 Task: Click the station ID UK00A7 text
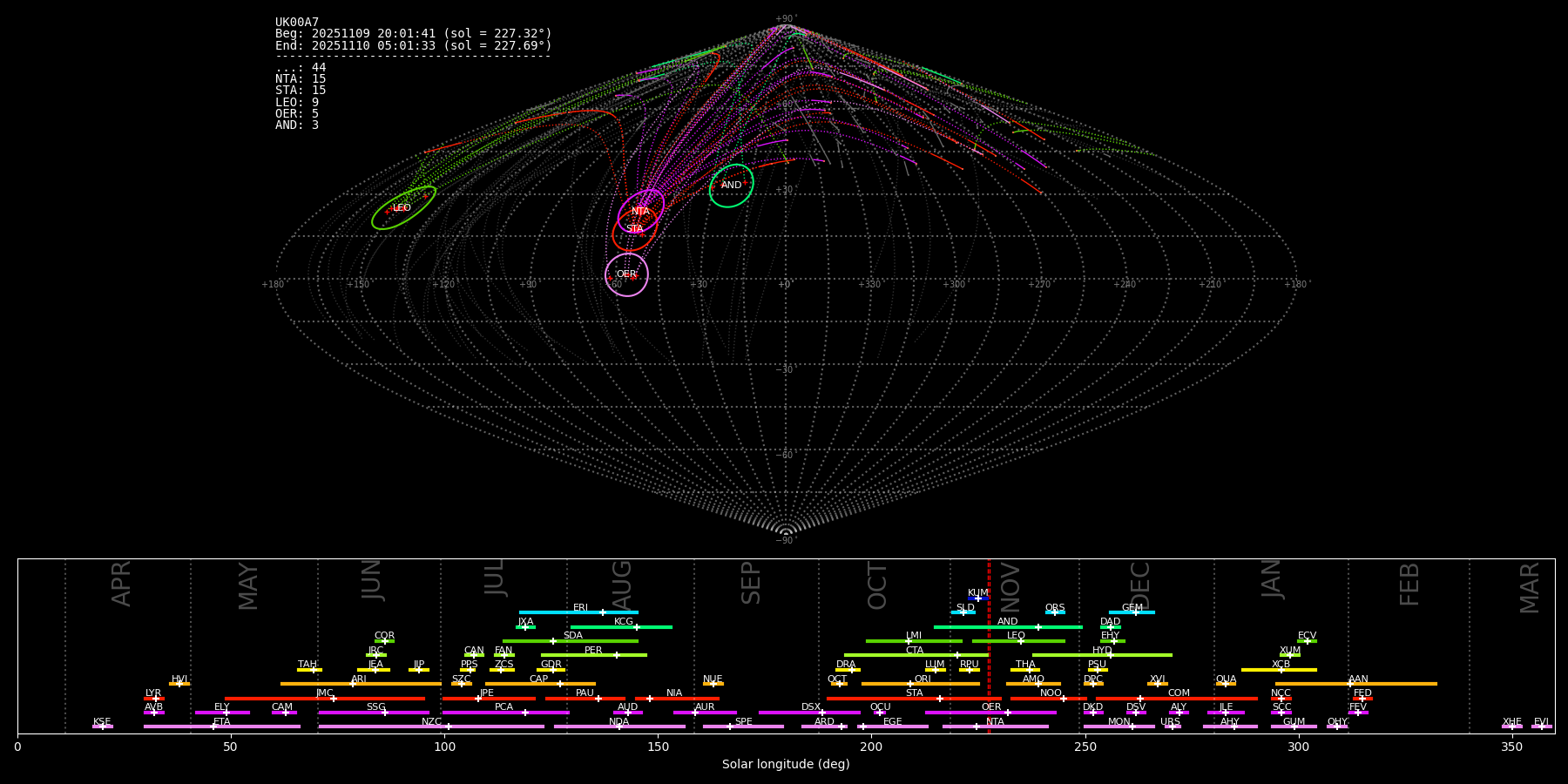[297, 23]
